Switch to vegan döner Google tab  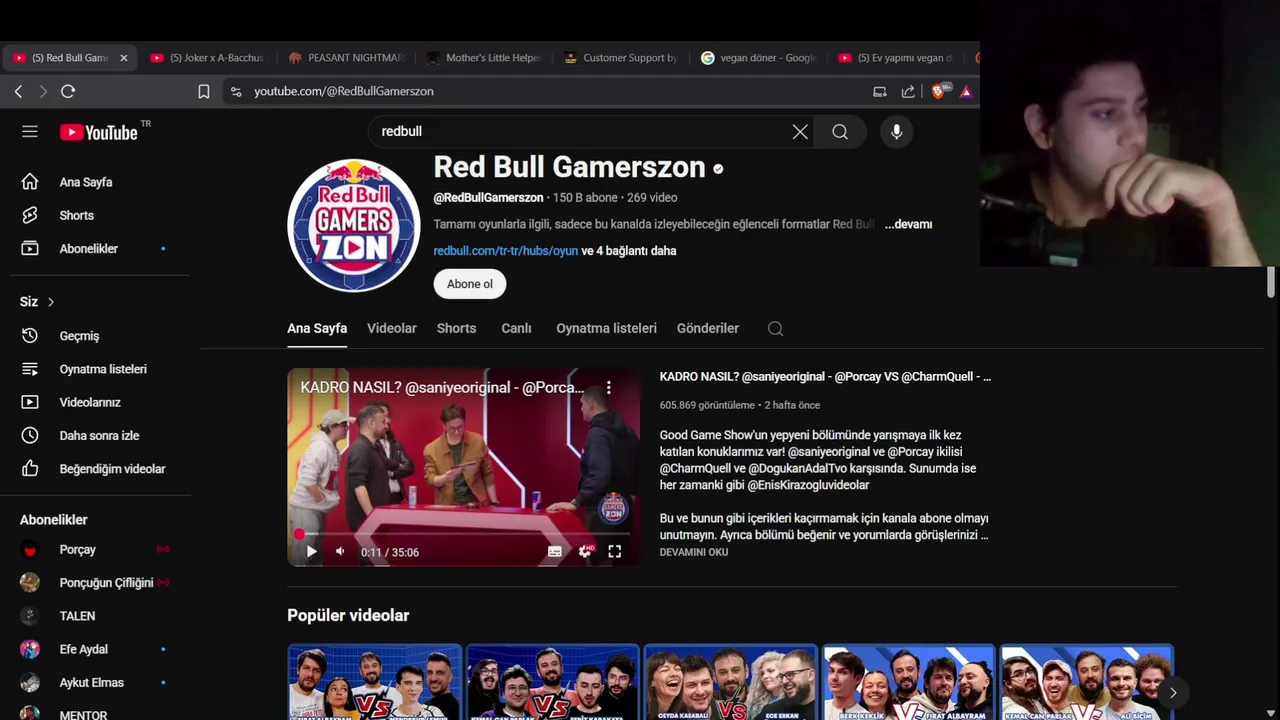click(x=760, y=58)
